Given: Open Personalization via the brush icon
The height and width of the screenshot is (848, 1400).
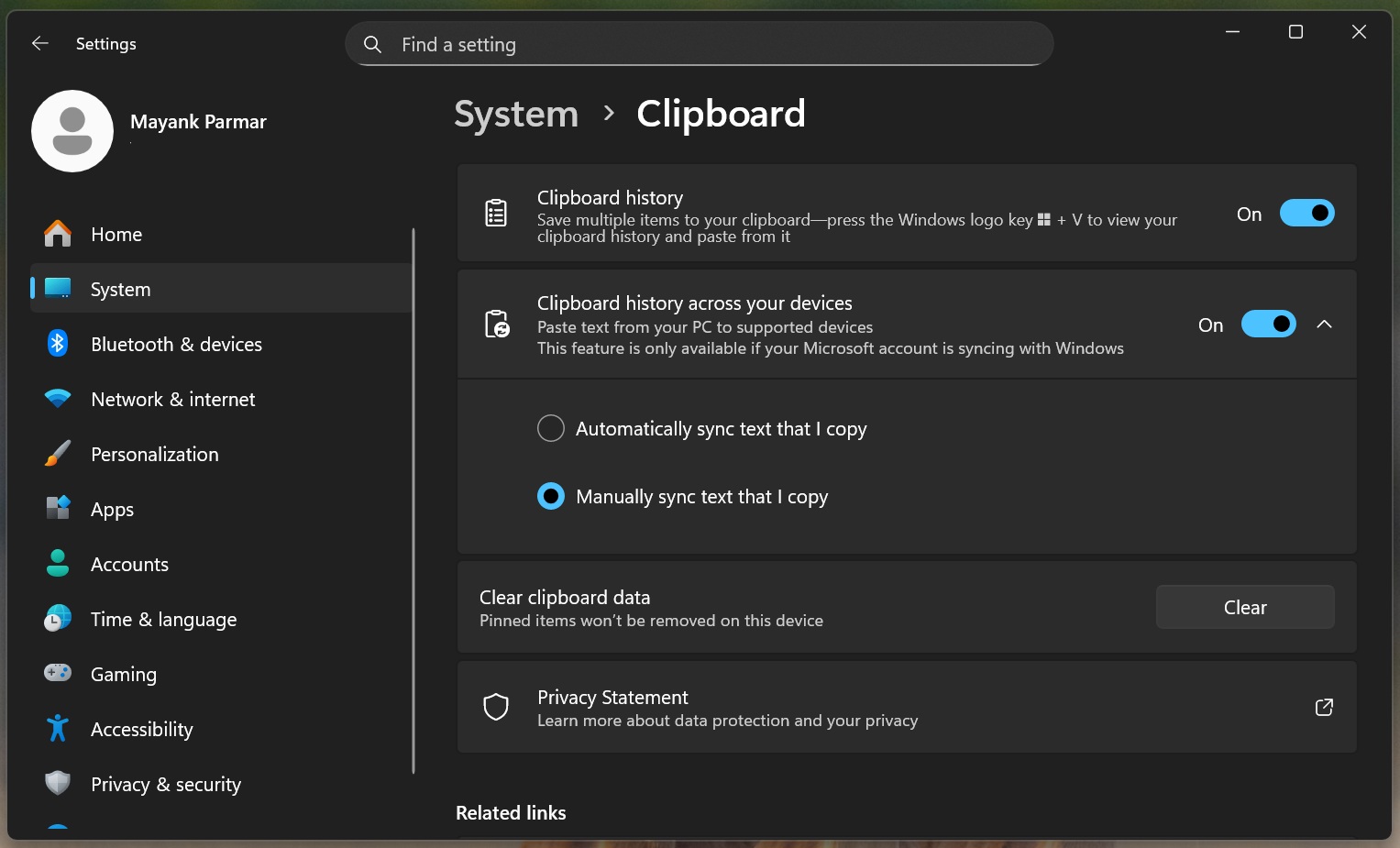Looking at the screenshot, I should click(57, 454).
